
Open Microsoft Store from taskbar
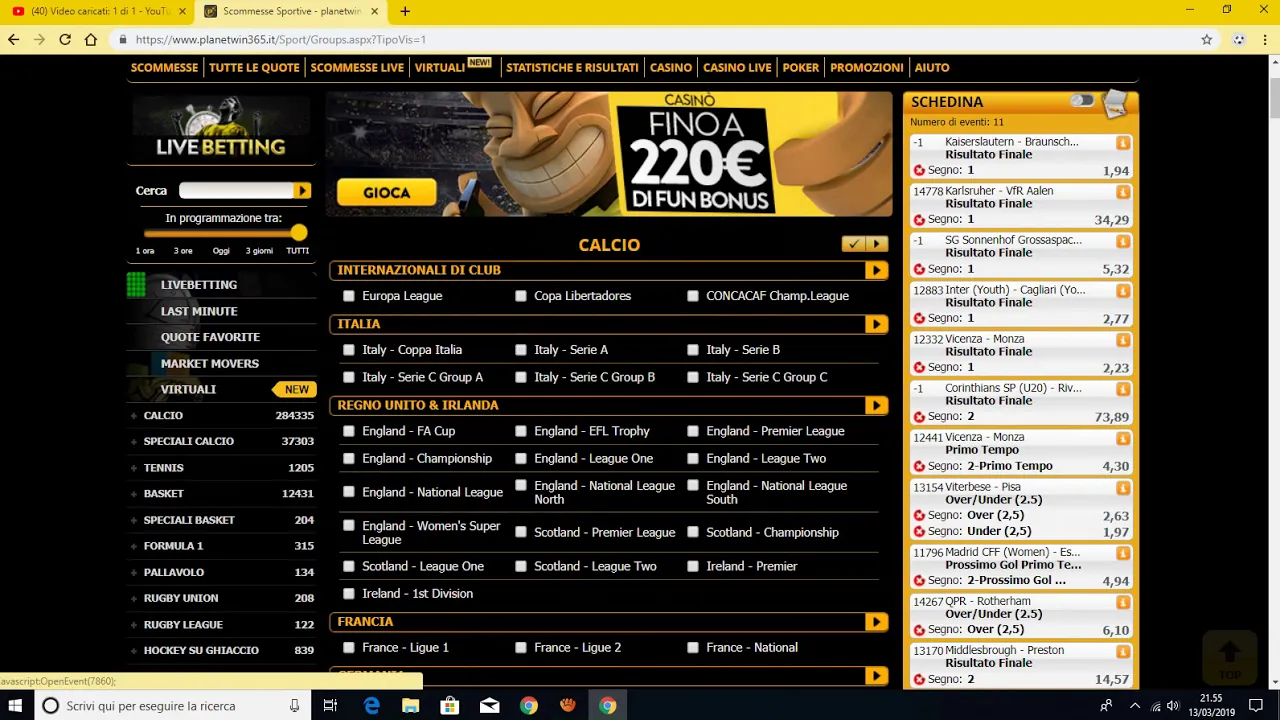click(450, 706)
